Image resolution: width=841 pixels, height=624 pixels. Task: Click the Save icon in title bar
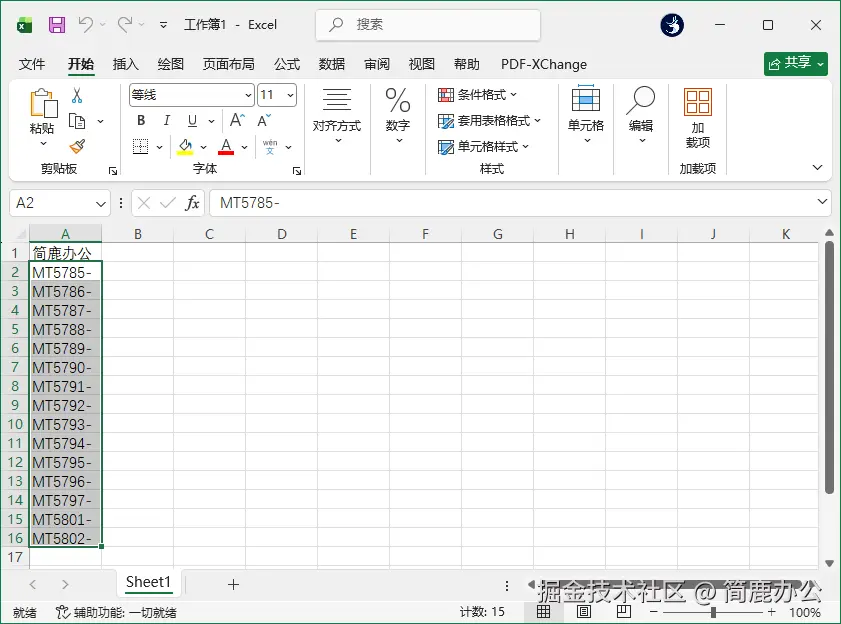point(57,25)
